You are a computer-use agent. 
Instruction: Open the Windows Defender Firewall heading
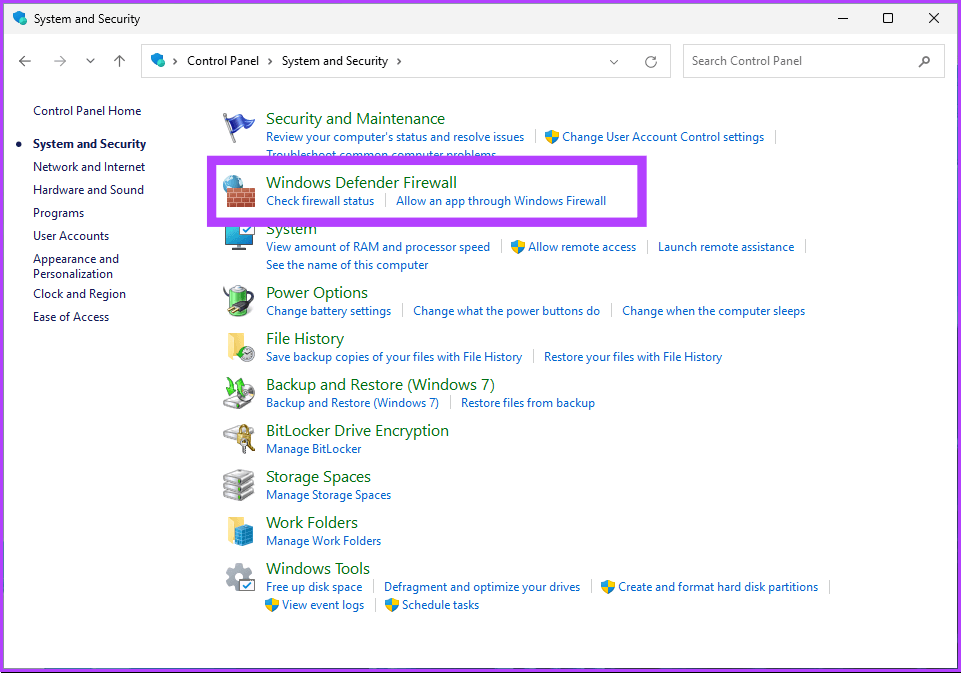tap(361, 183)
